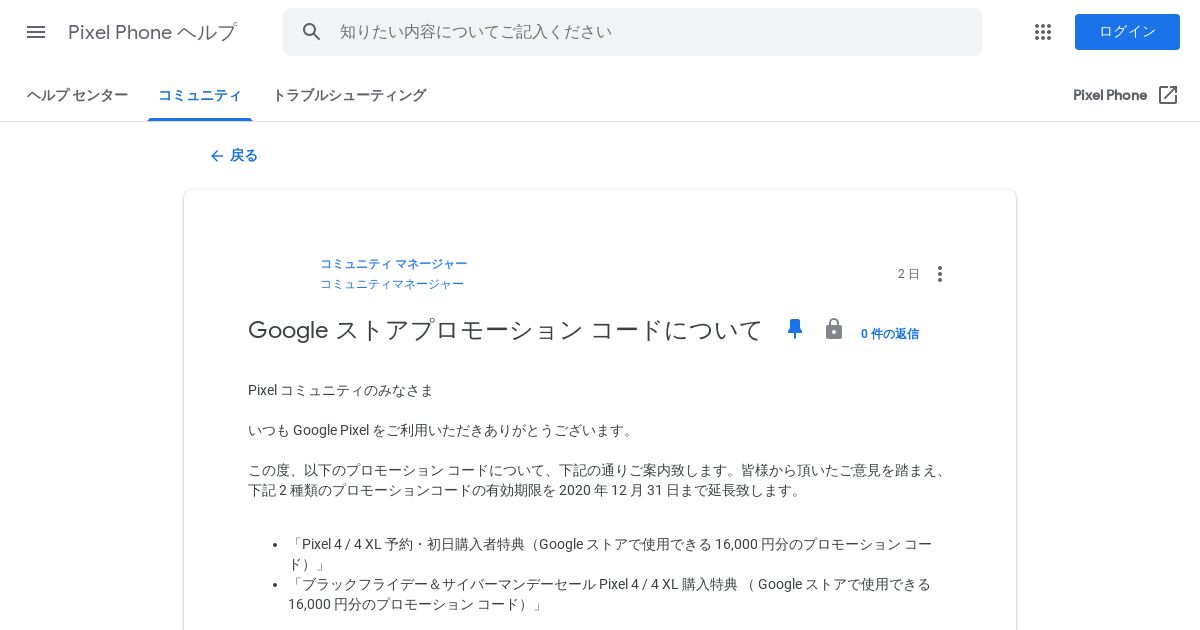
Task: Click the lock icon beside post title
Action: pyautogui.click(x=834, y=329)
